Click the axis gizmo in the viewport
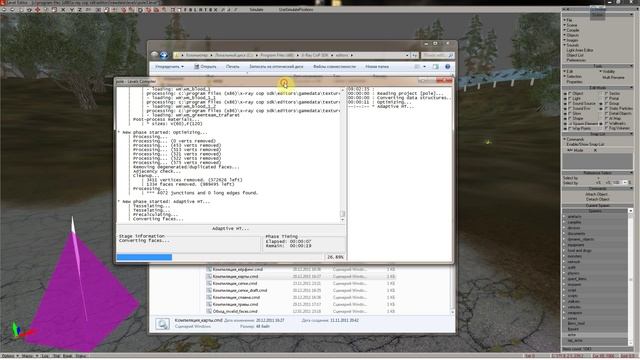 coord(20,330)
